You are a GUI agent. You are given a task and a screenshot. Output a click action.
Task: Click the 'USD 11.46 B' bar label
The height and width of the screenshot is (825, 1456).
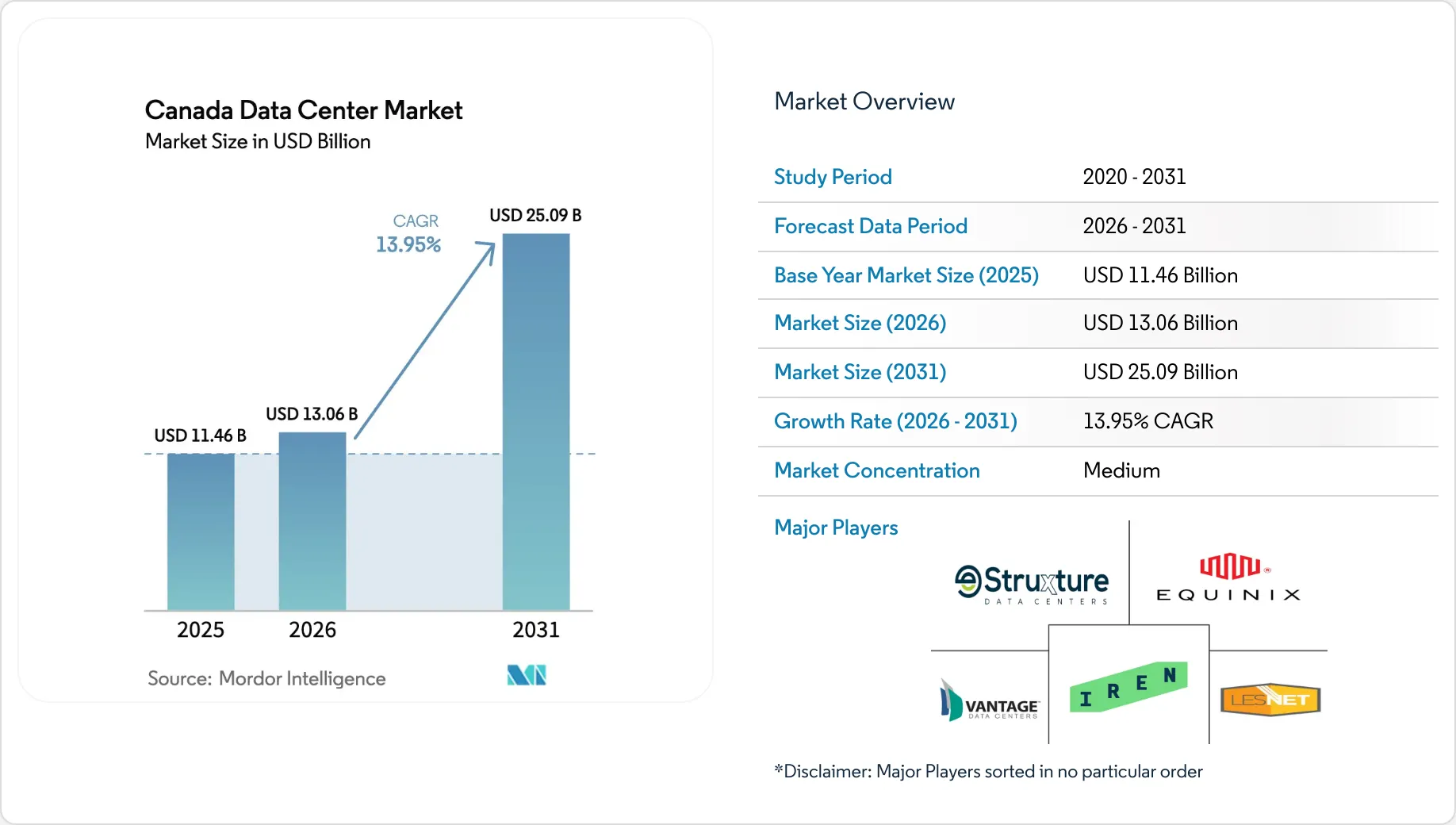coord(200,436)
